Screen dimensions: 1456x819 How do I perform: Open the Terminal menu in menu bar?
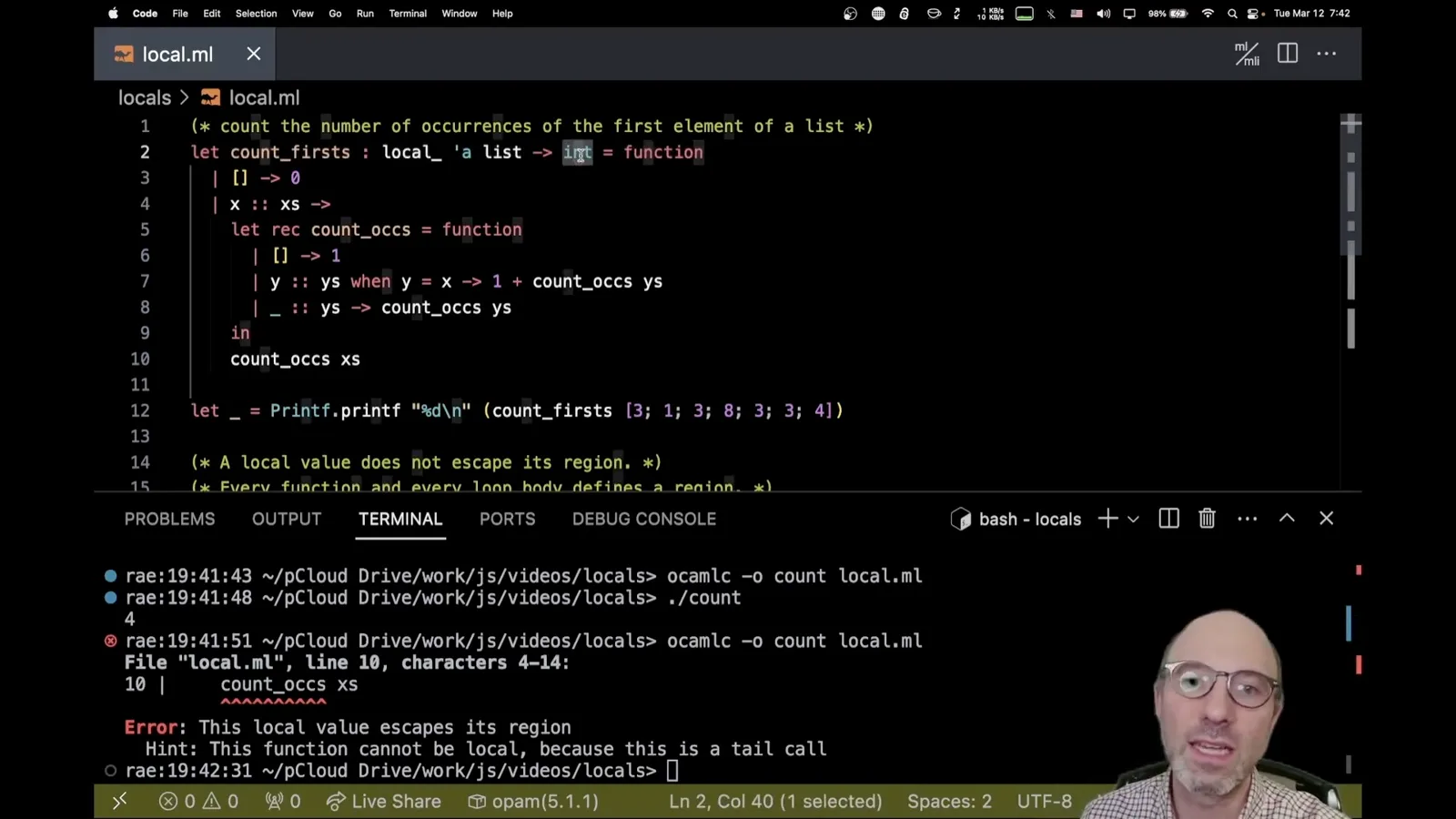(x=408, y=14)
